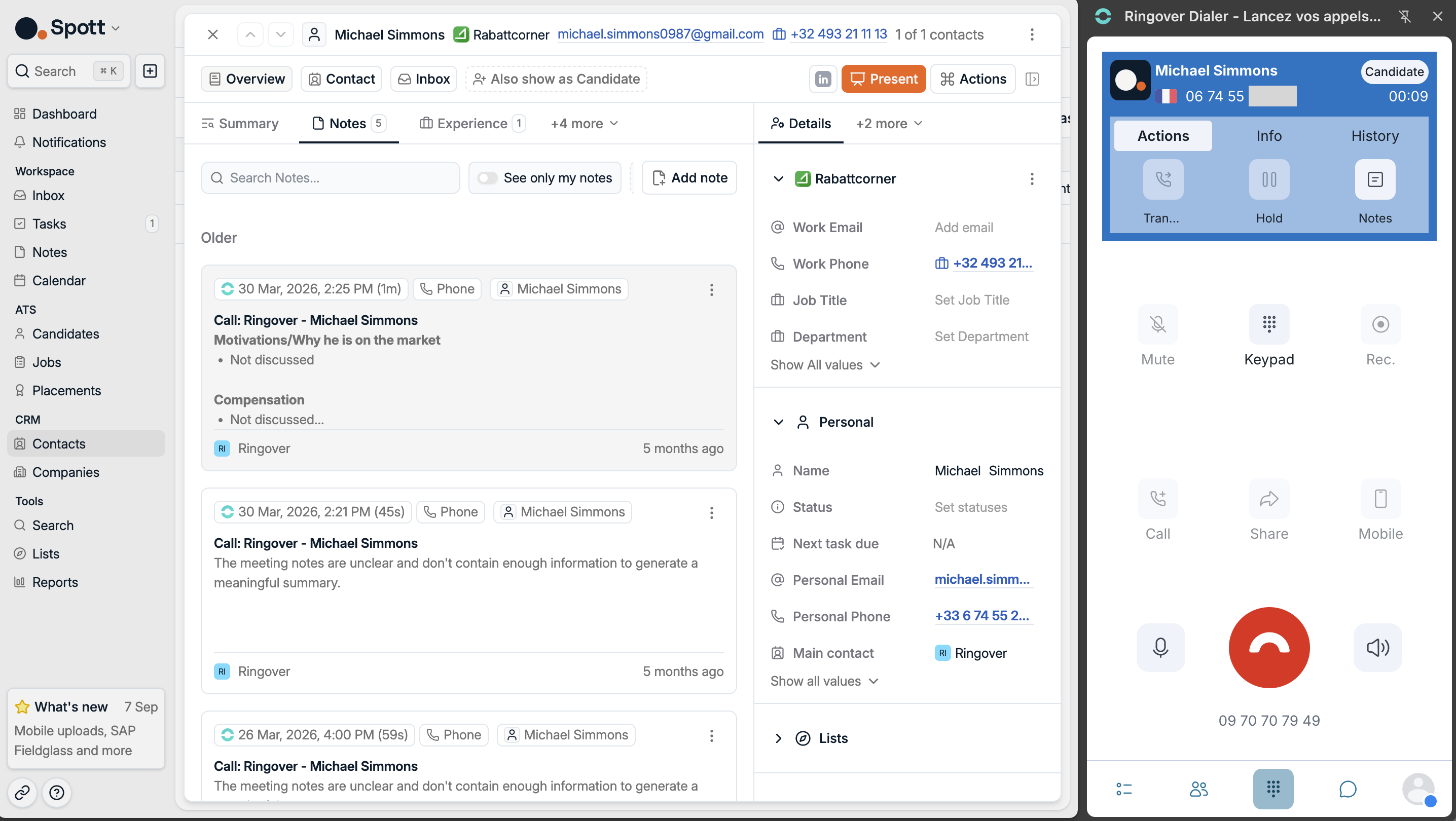Hang up the call with red button
The width and height of the screenshot is (1456, 821).
tap(1269, 648)
